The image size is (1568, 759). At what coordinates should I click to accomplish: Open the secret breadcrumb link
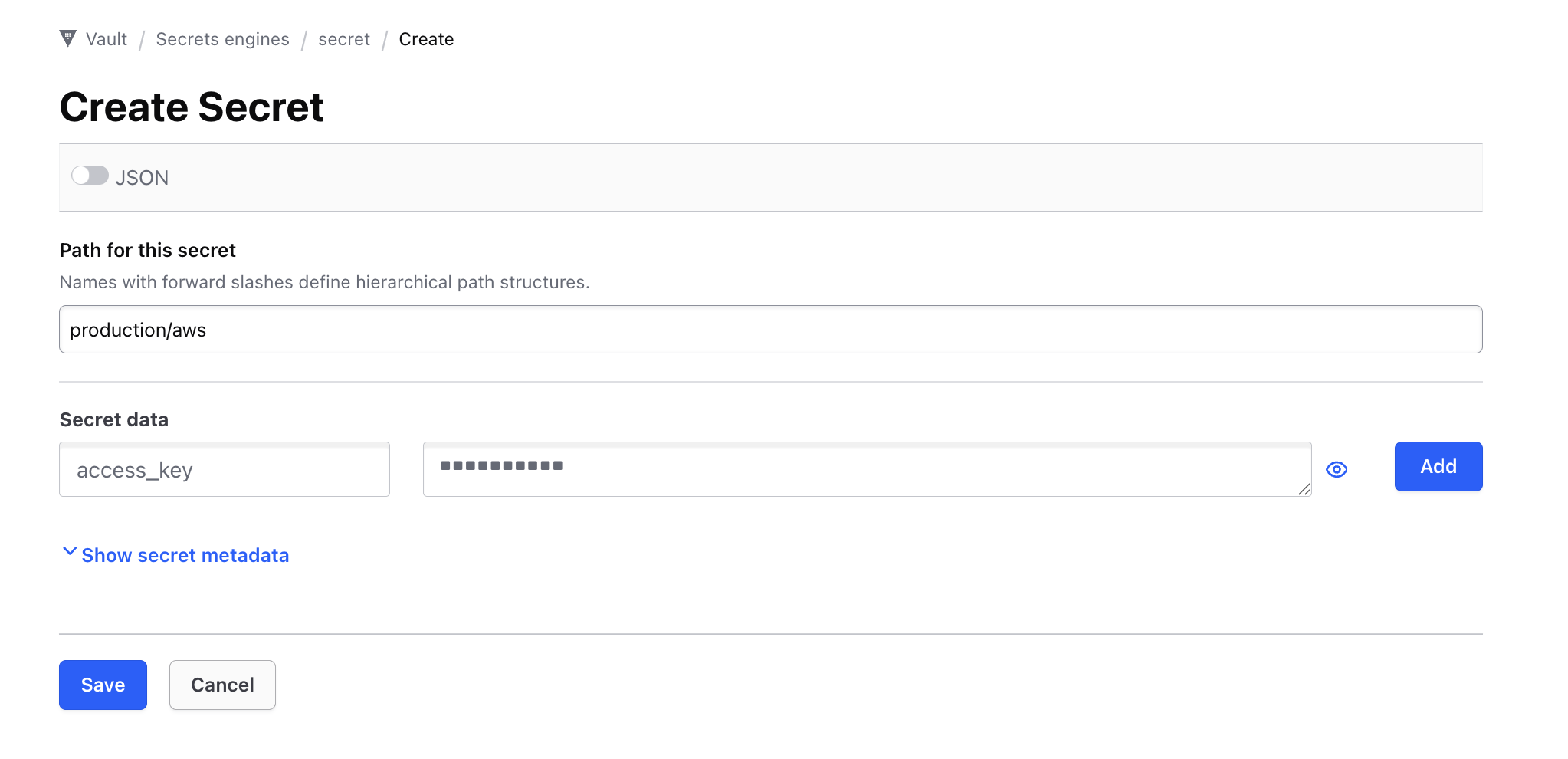point(343,39)
